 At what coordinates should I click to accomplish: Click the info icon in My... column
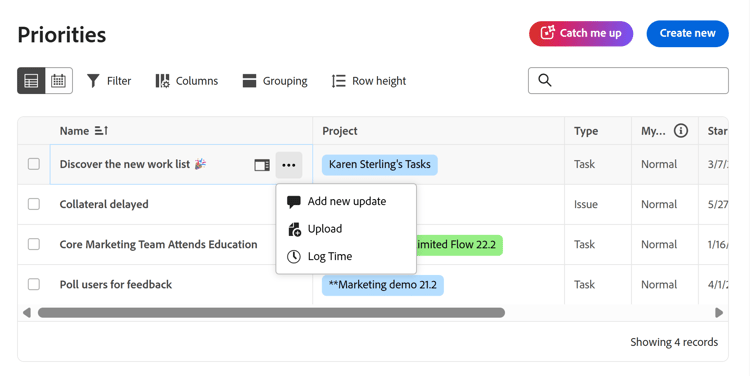coord(681,131)
